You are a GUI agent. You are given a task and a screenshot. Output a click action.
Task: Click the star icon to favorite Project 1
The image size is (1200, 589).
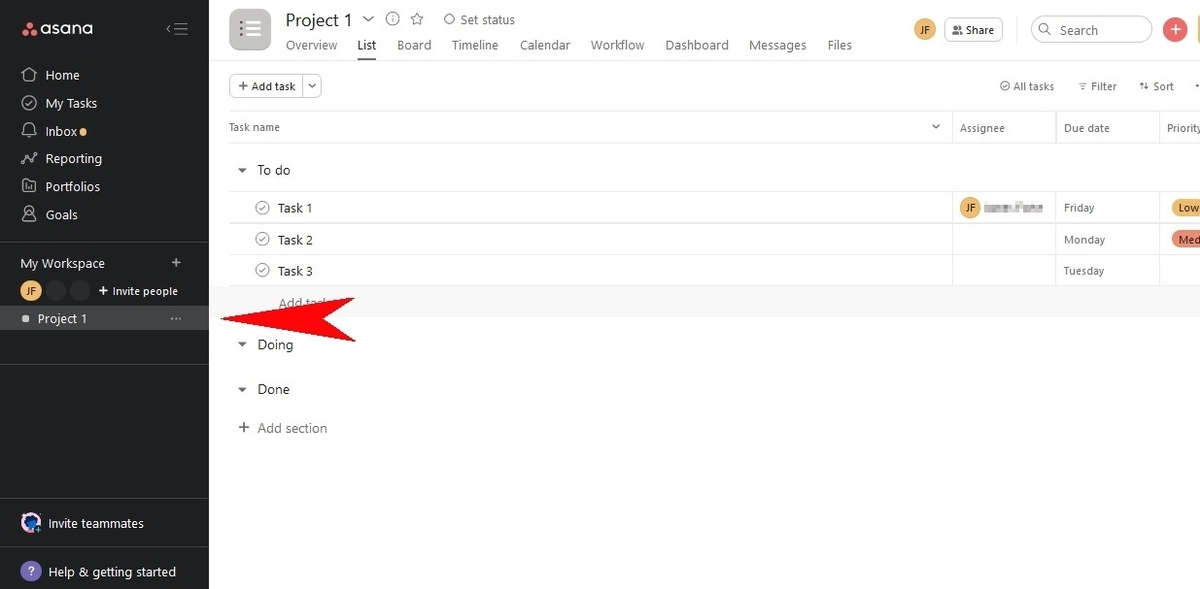pyautogui.click(x=417, y=19)
